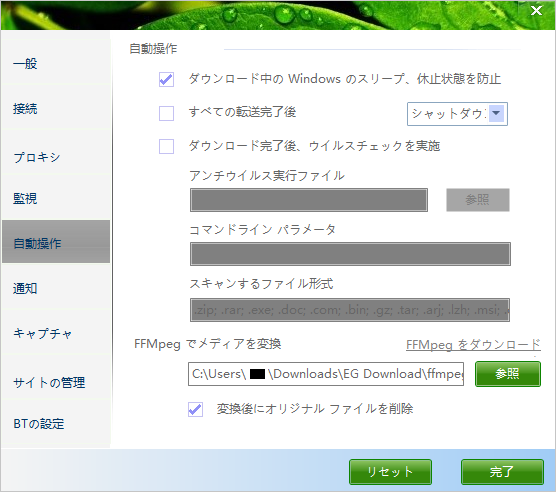
Task: Uncheck prevent Windows sleep during download
Action: pos(166,79)
